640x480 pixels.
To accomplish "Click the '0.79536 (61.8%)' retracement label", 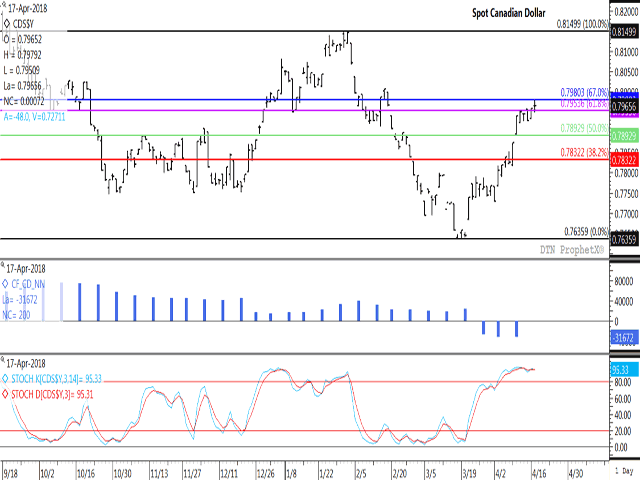I will [x=584, y=103].
